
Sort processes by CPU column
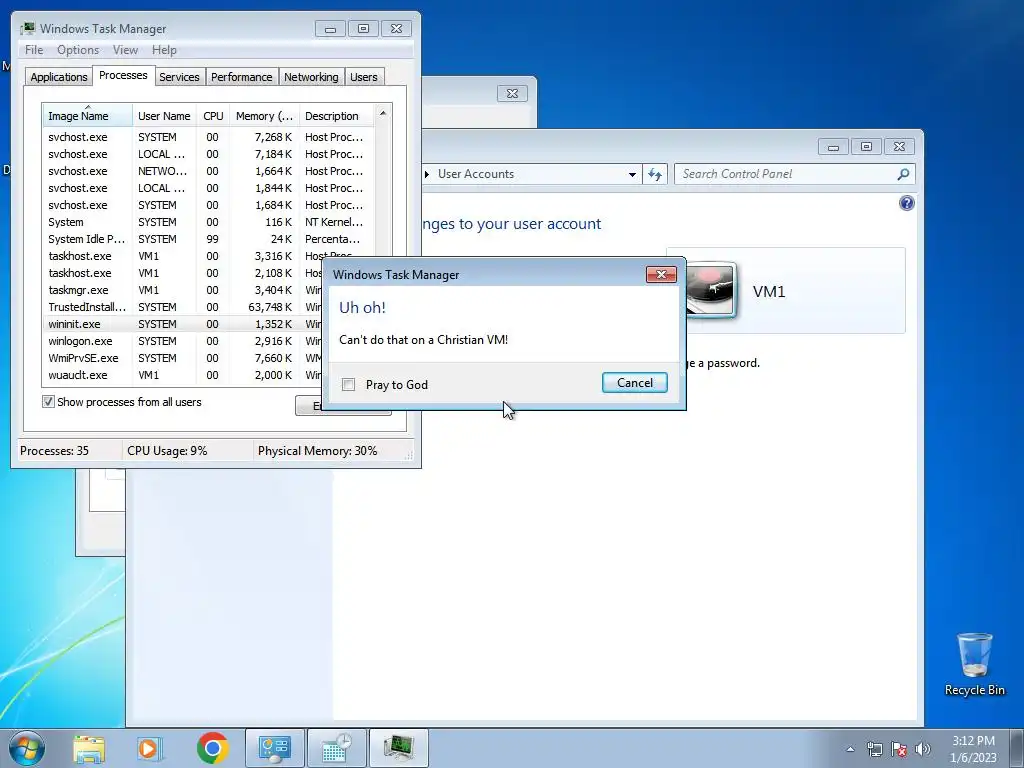click(x=213, y=116)
